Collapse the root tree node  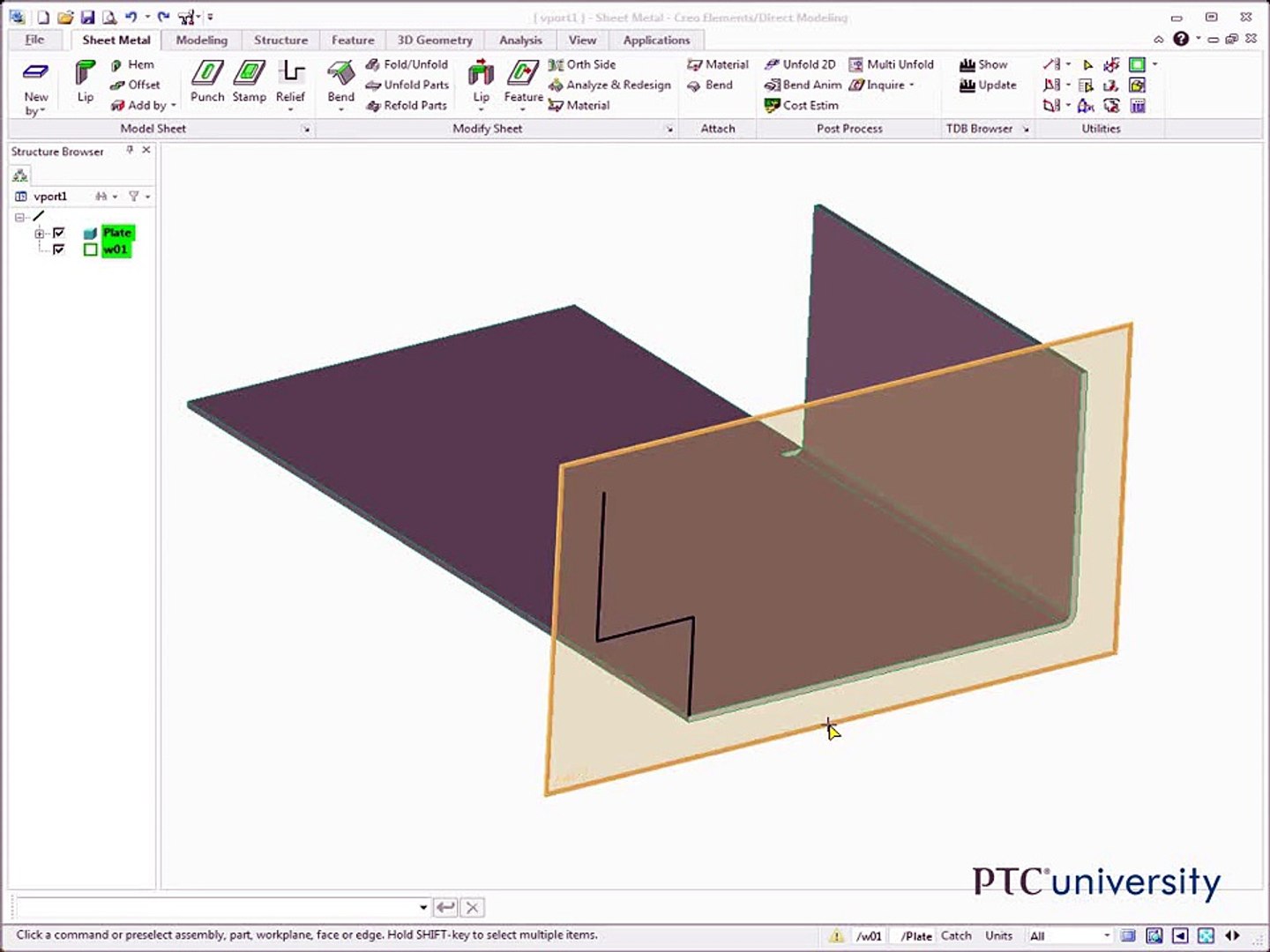coord(19,217)
